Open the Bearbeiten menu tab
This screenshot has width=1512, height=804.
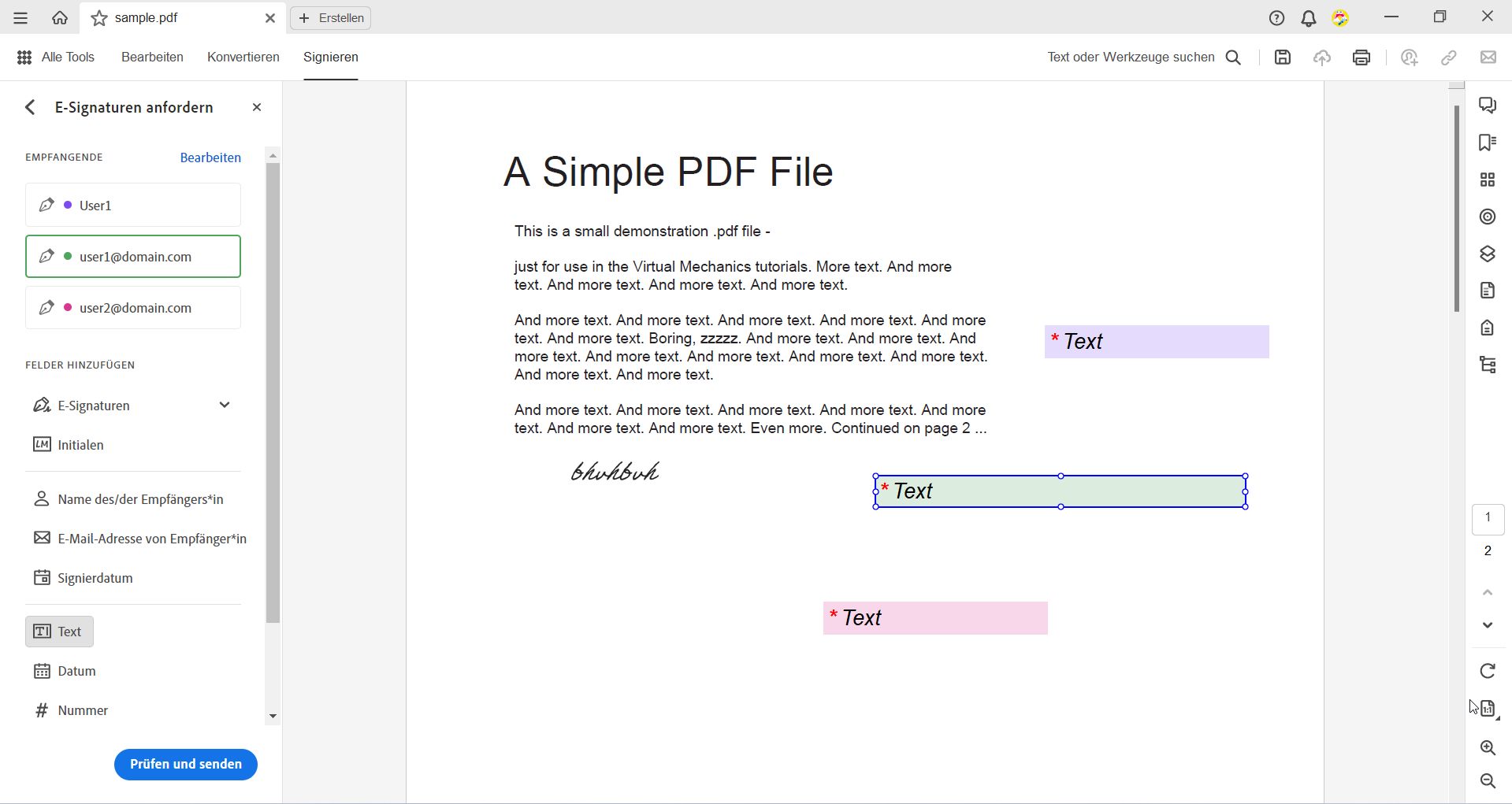tap(152, 57)
